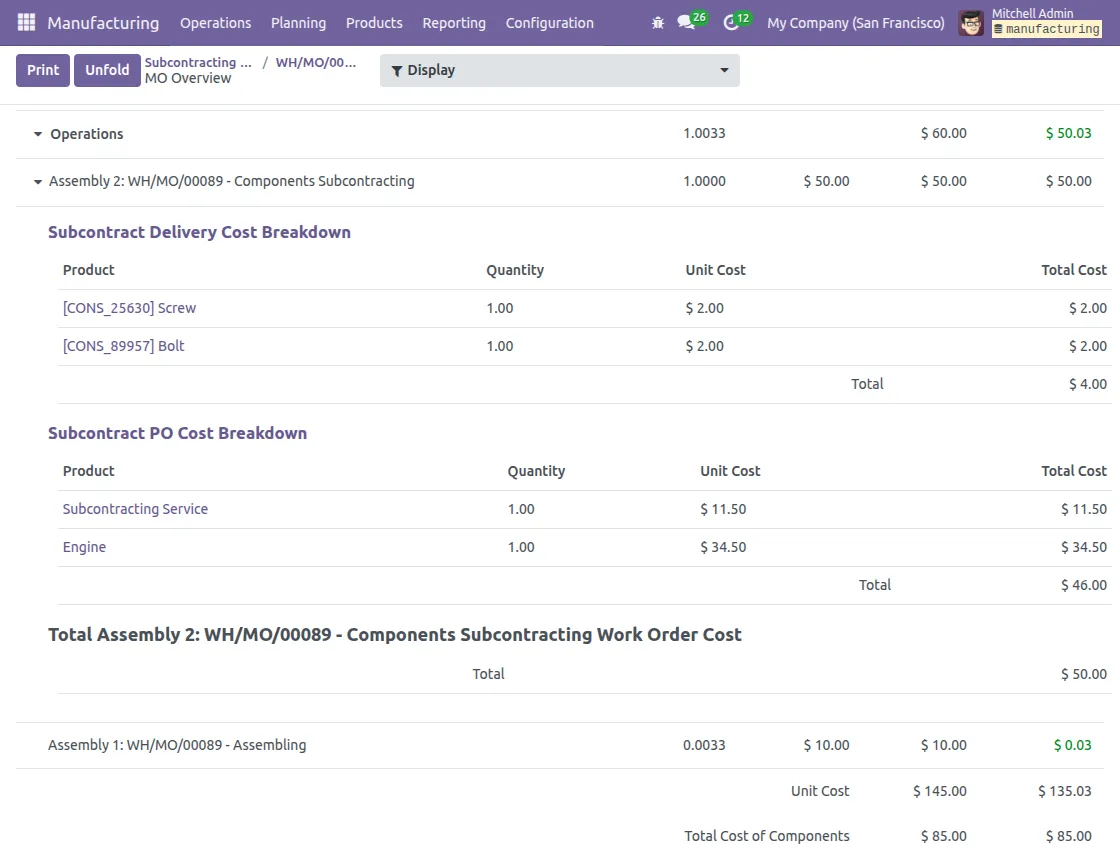Click the Print button

[x=42, y=70]
